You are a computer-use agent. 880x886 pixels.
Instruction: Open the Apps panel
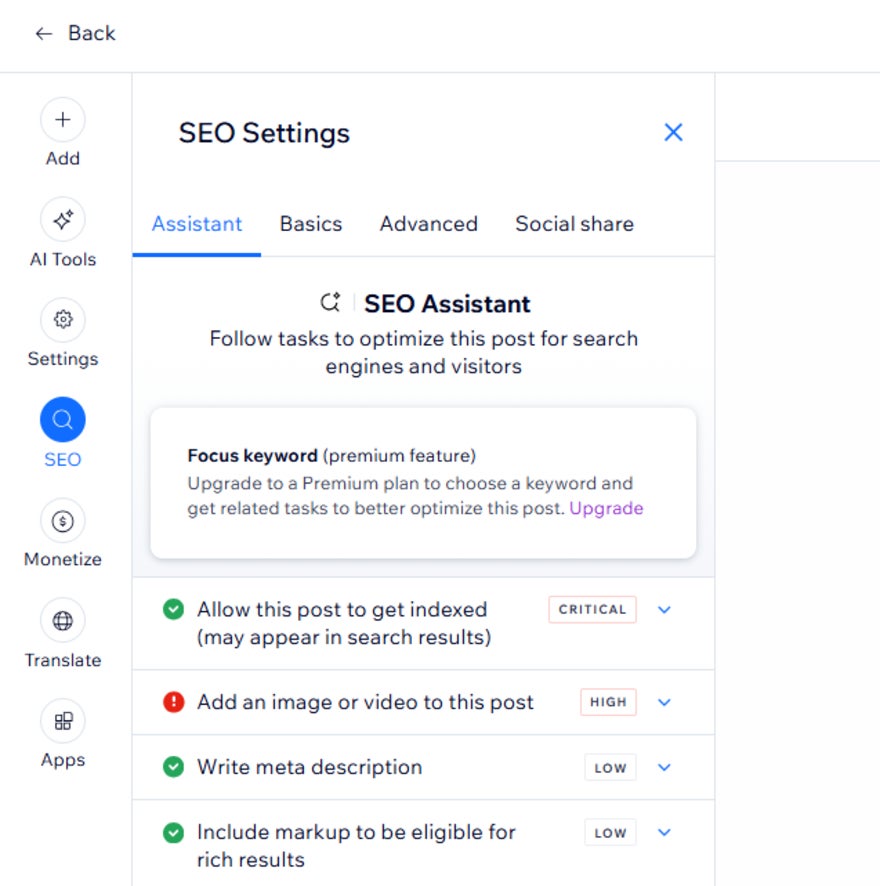pos(62,721)
